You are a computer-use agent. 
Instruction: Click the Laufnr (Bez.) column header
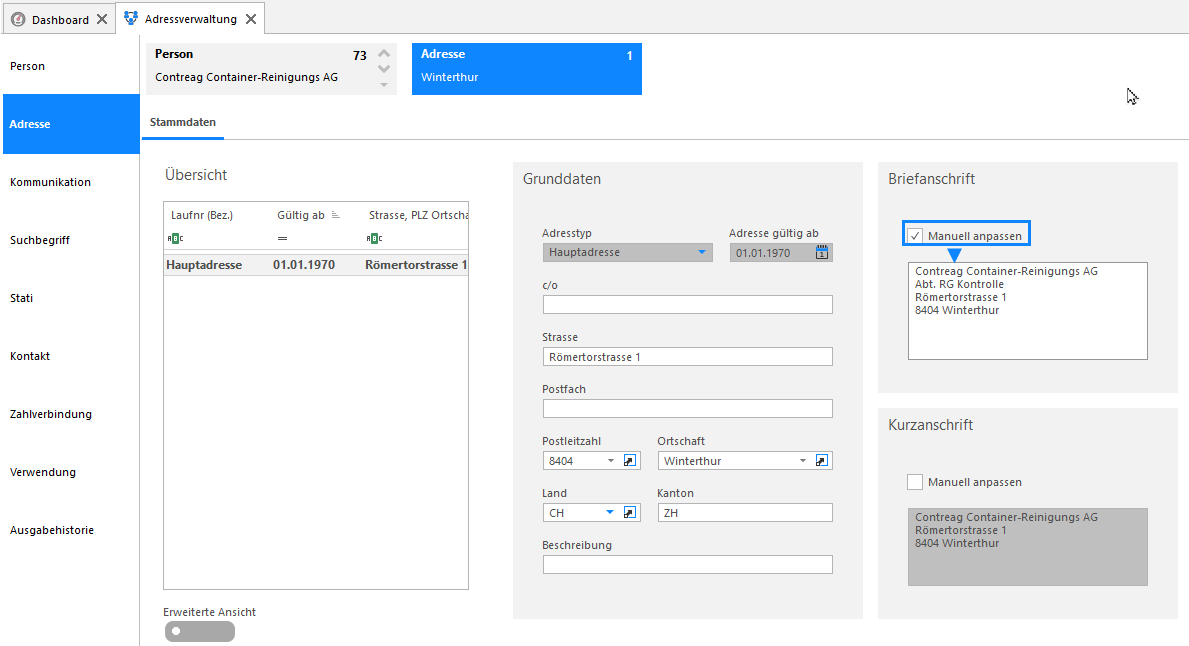pos(202,215)
